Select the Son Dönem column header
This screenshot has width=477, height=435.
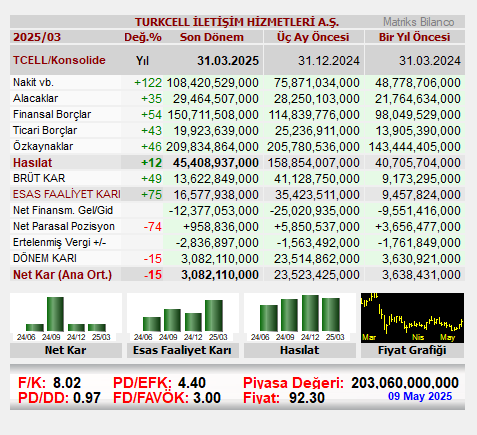pyautogui.click(x=212, y=37)
